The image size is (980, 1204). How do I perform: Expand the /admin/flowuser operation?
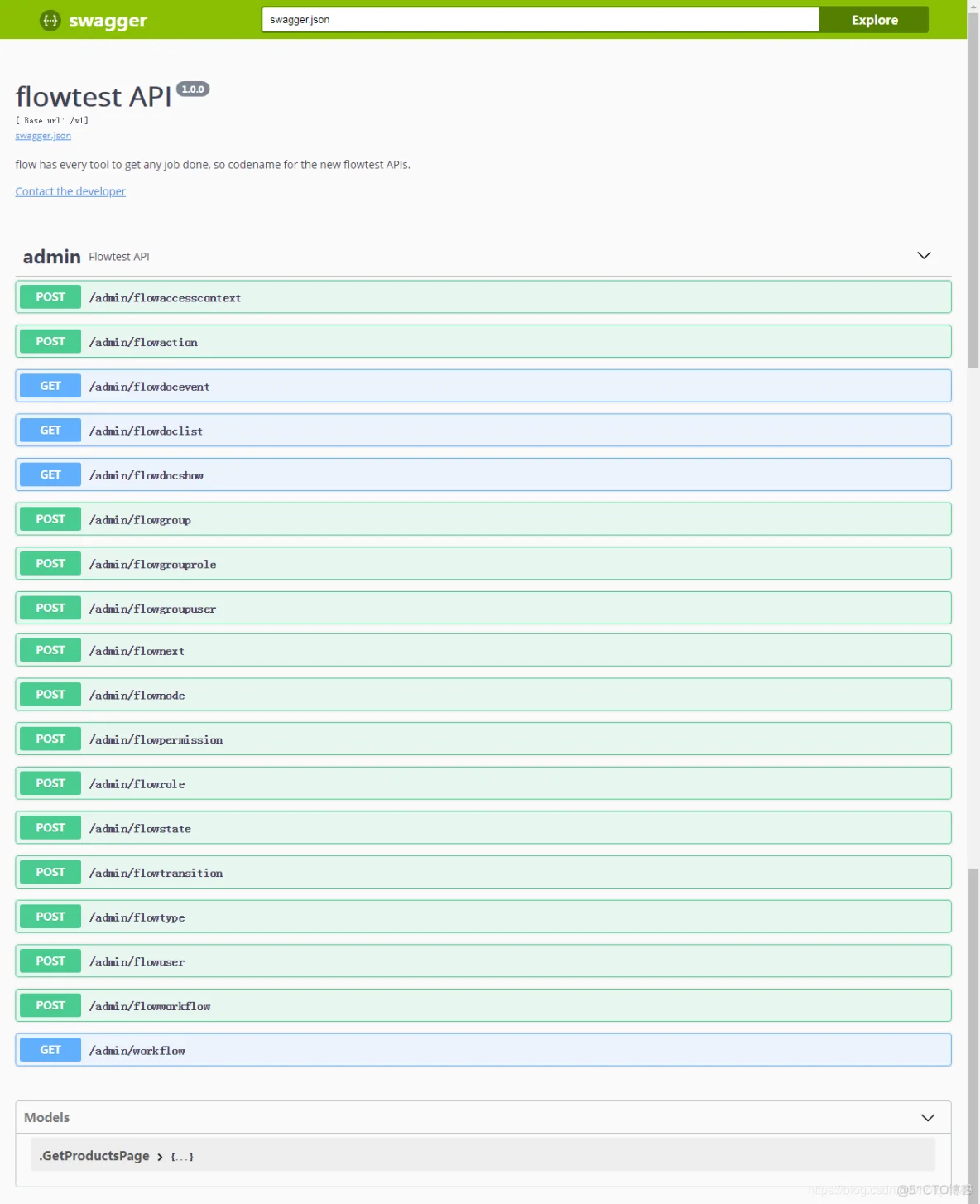[x=484, y=961]
